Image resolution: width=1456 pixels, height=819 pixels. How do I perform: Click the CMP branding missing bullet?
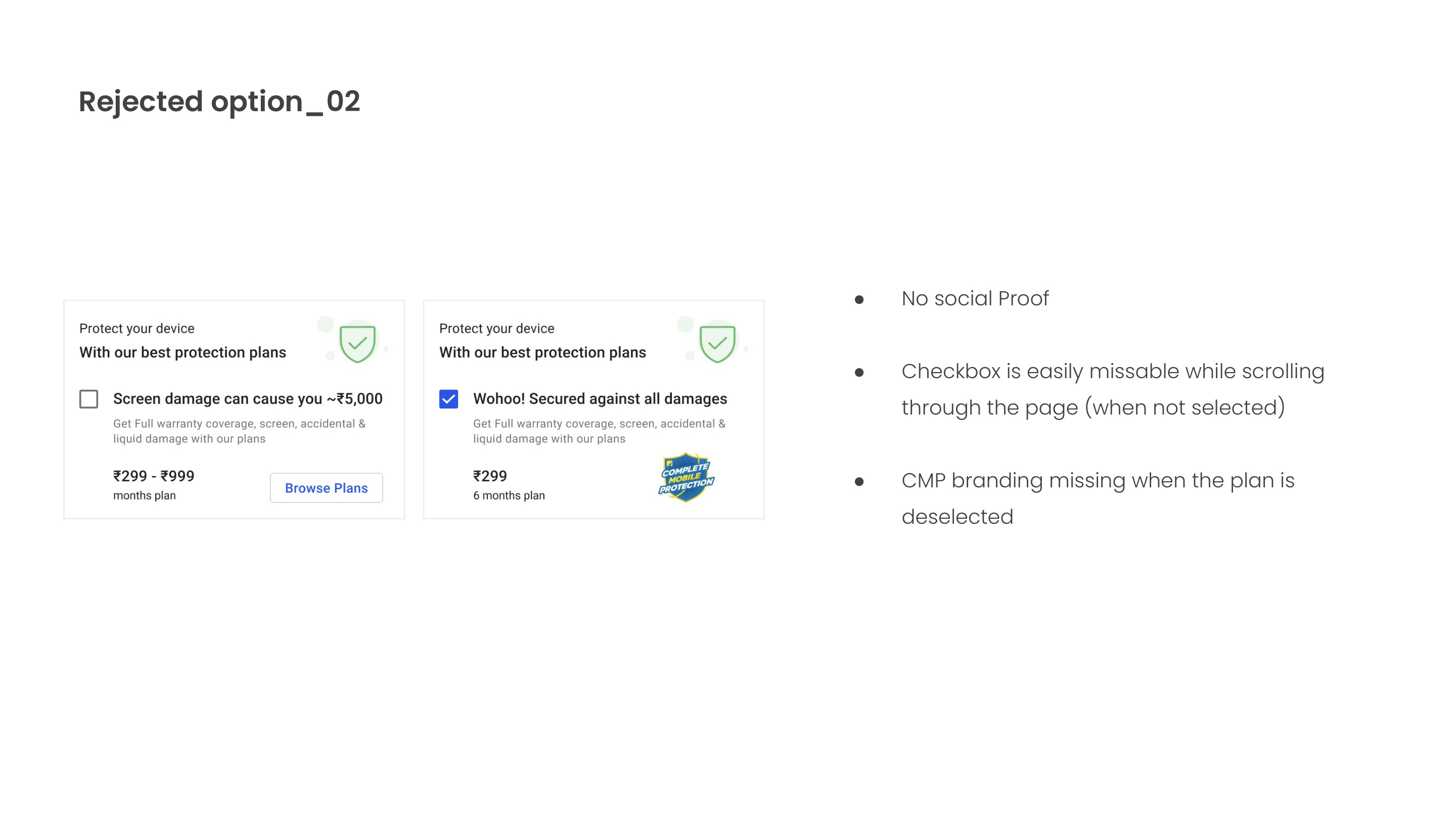1098,498
